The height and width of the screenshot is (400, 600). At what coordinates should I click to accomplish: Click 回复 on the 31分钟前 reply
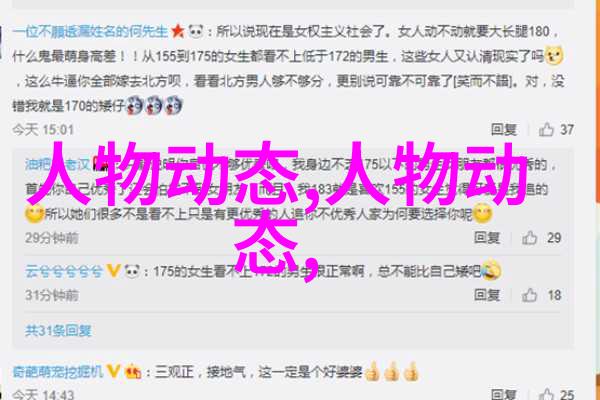(x=487, y=295)
